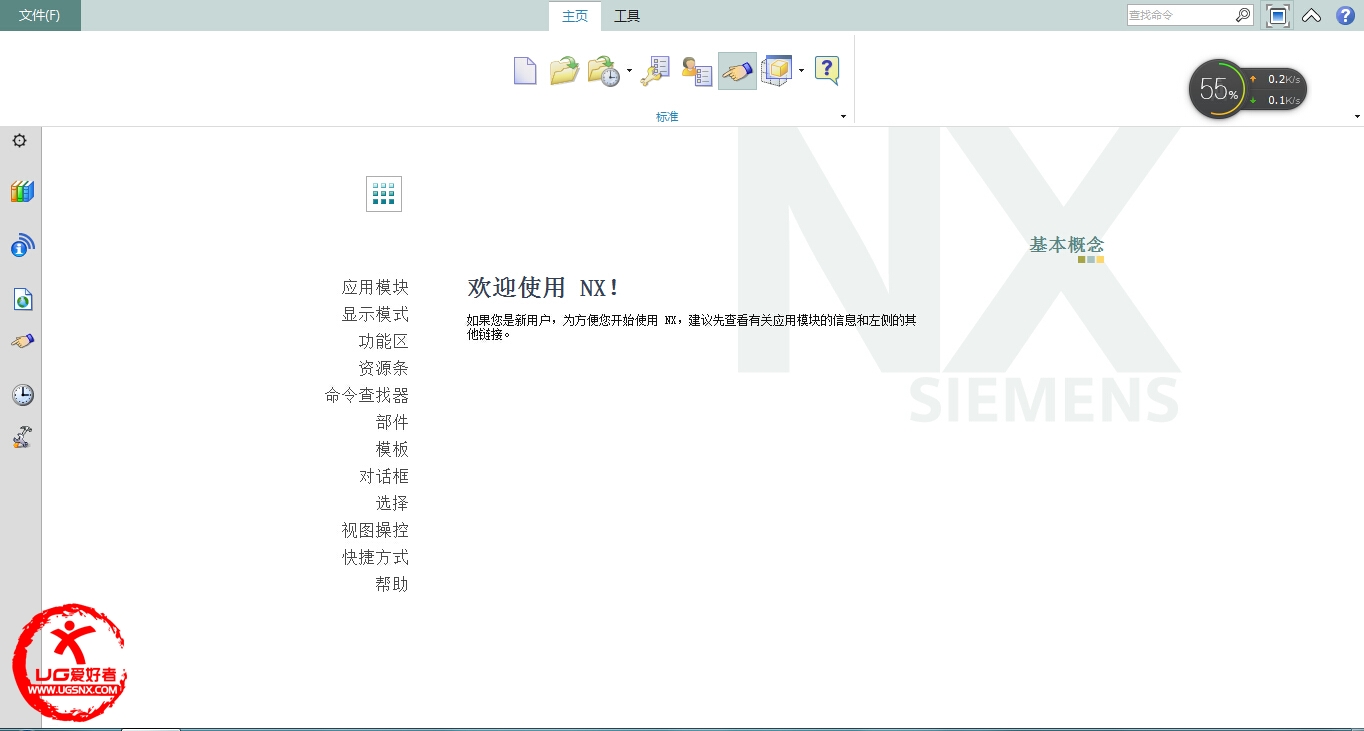Open the blue help circle icon at top-right
Screen dimensions: 1364x731
click(1345, 15)
